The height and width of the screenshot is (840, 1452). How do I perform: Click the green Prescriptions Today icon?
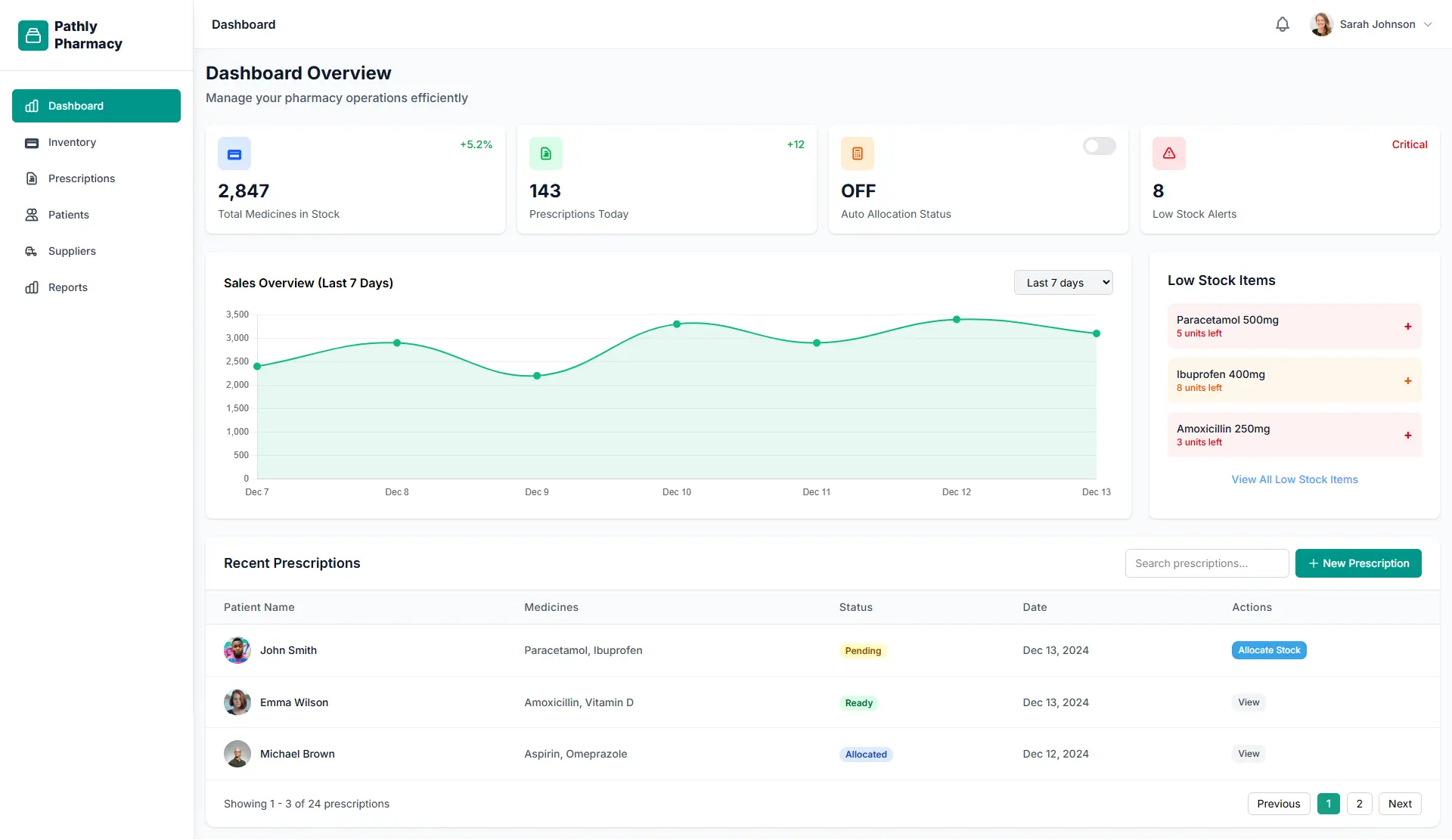[546, 153]
